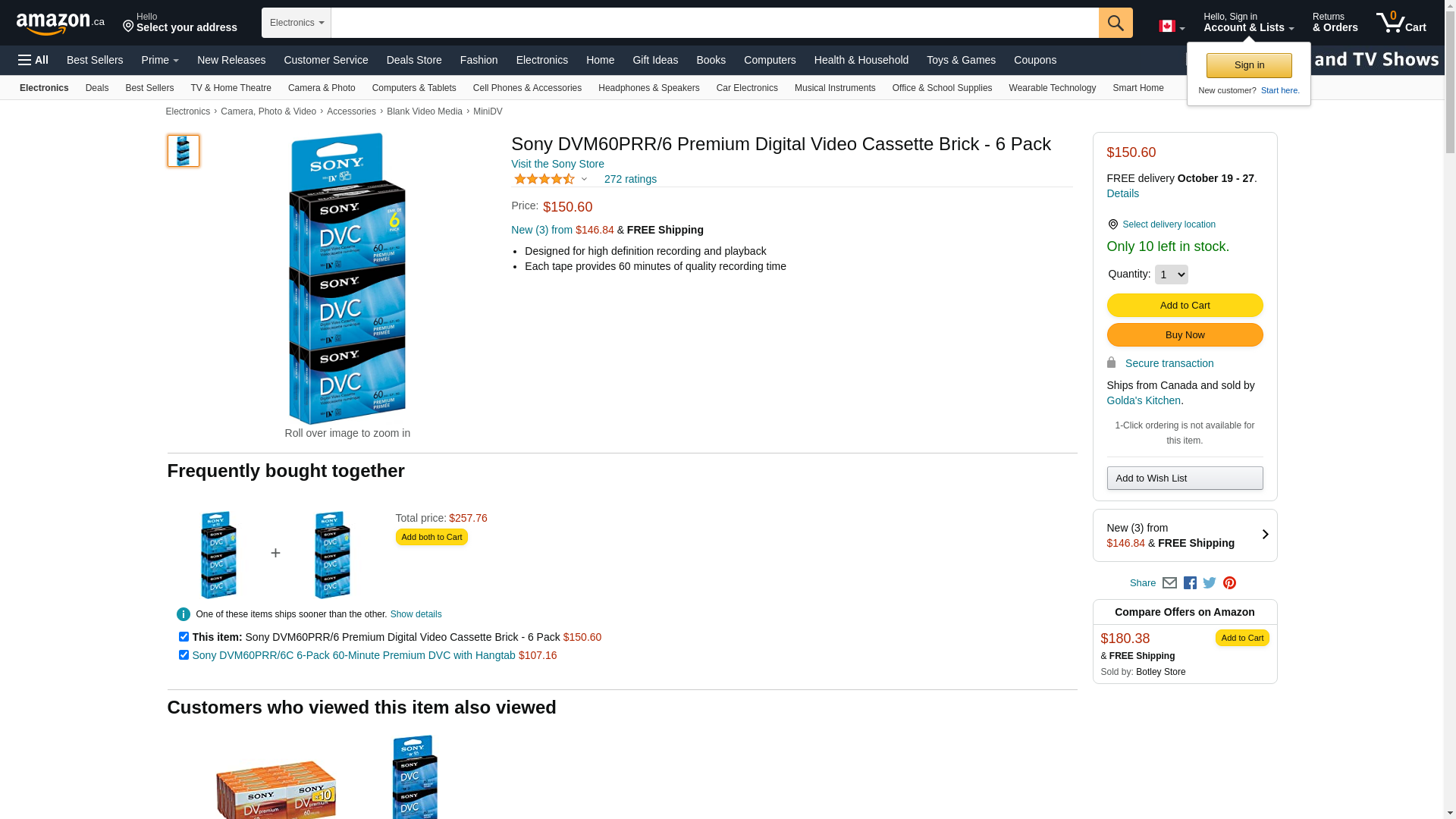Viewport: 1456px width, 819px height.
Task: Share on Facebook icon
Action: pyautogui.click(x=1190, y=583)
